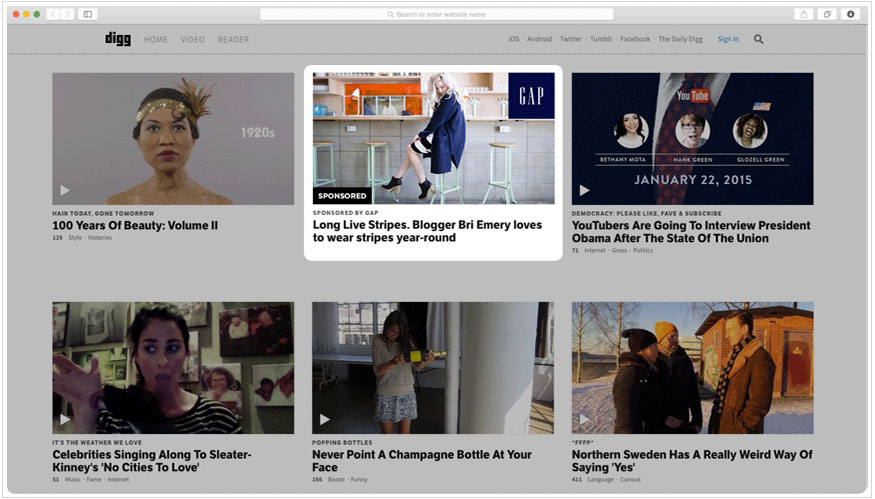The width and height of the screenshot is (875, 499).
Task: Follow the Android link
Action: click(539, 39)
